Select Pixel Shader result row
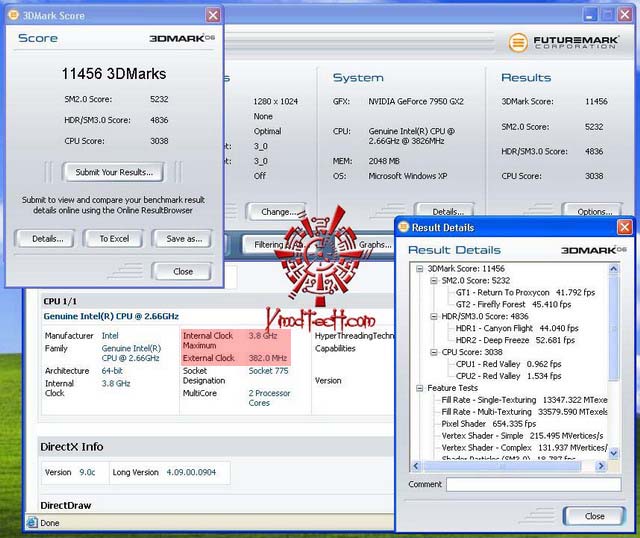Viewport: 640px width, 538px height. (489, 424)
